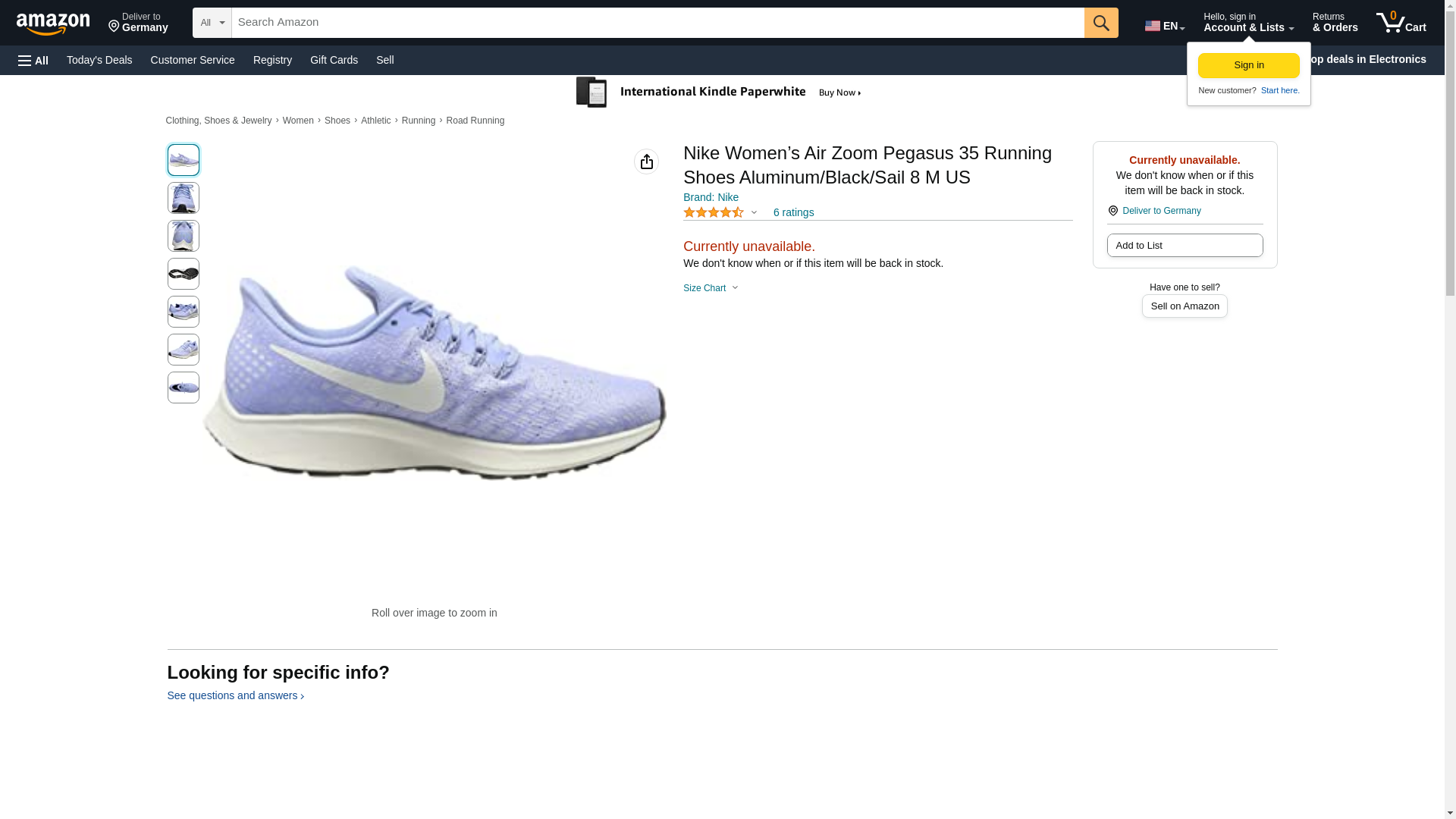Go to Customer Service
The image size is (1456, 819).
click(193, 60)
